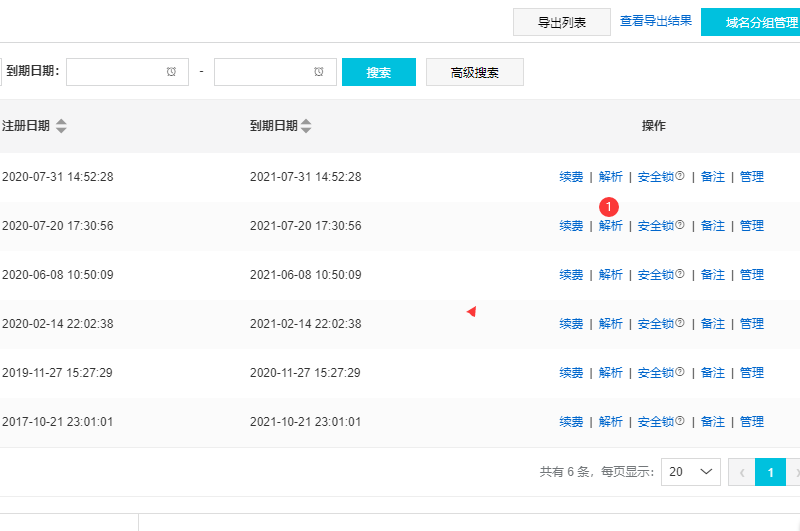Select page 1 in pagination
This screenshot has width=800, height=531.
click(x=770, y=472)
